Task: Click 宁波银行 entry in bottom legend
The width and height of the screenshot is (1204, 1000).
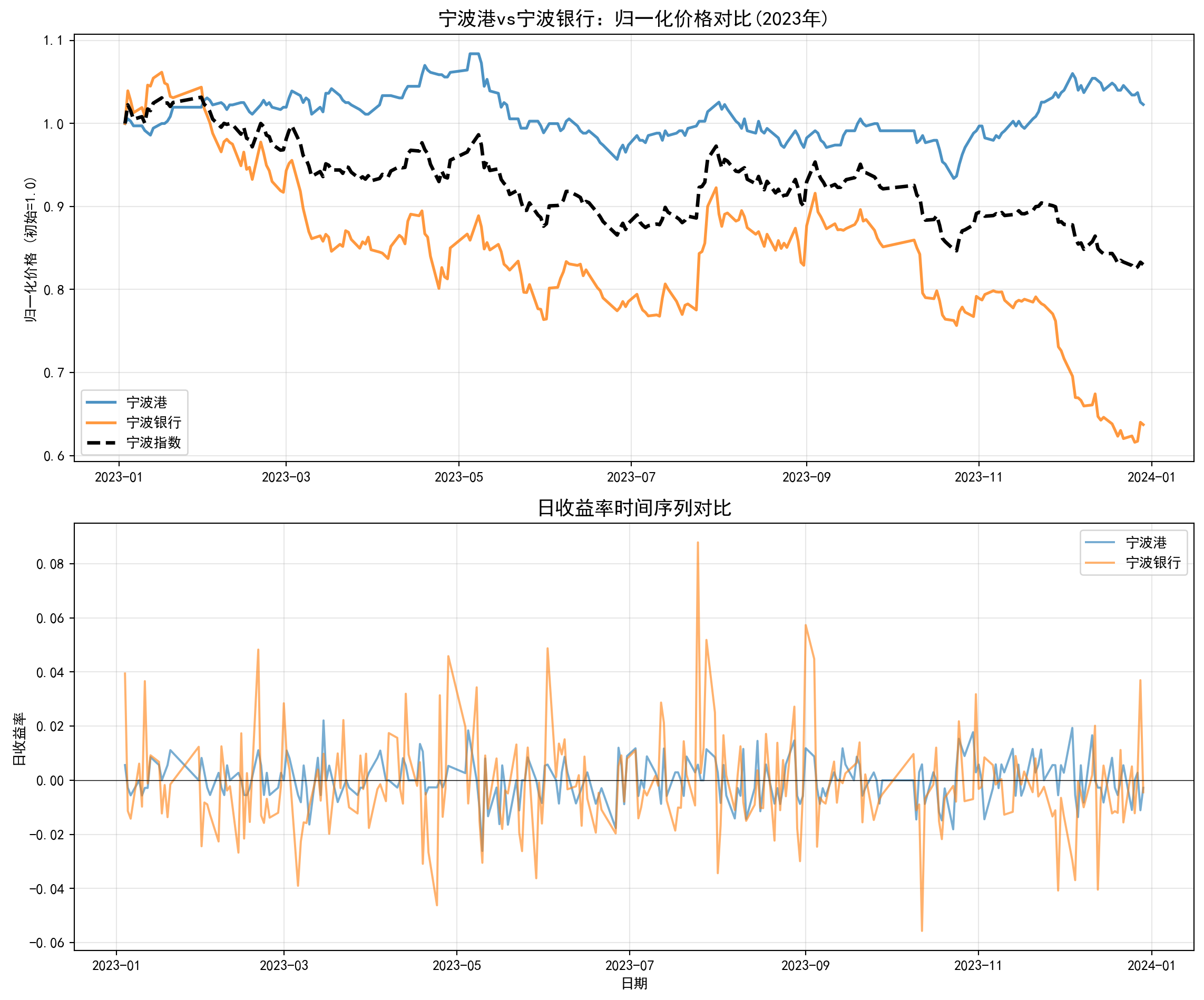Action: point(1153,563)
